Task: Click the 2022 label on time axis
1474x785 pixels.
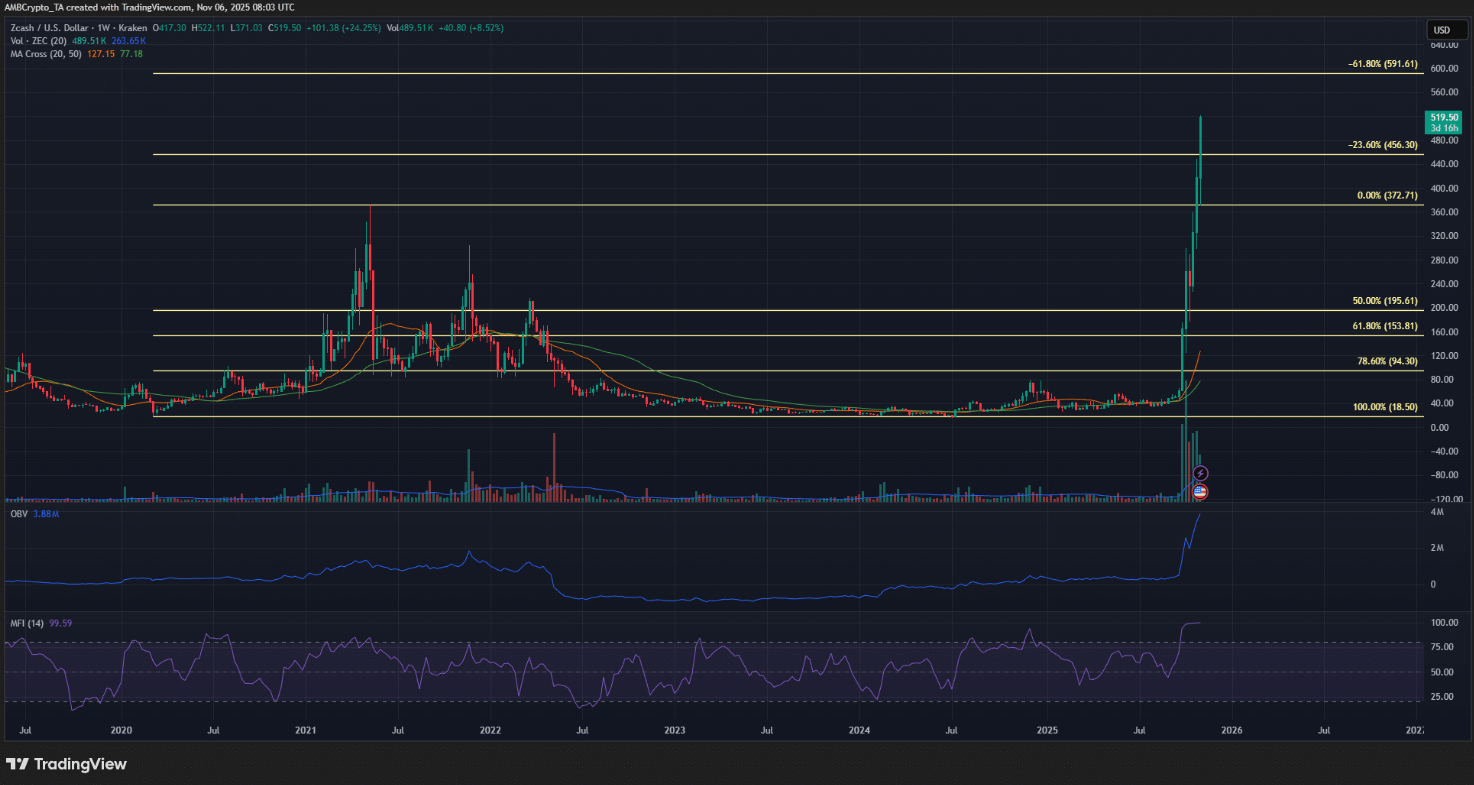Action: [x=490, y=731]
